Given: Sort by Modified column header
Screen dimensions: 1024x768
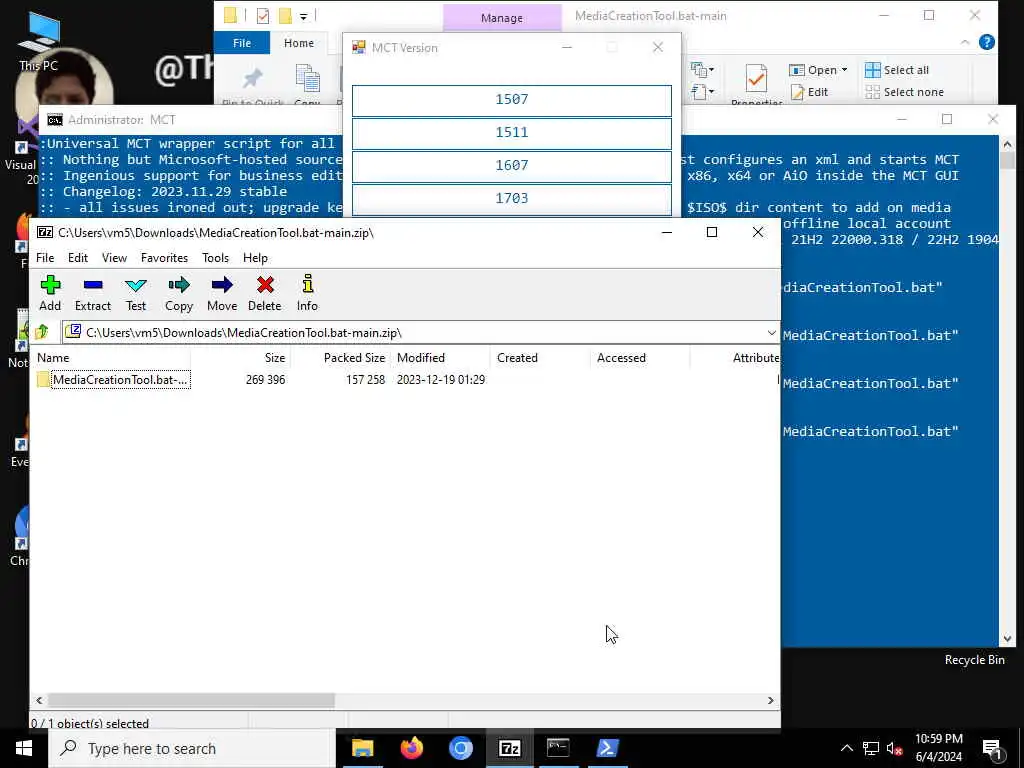Looking at the screenshot, I should click(x=441, y=358).
